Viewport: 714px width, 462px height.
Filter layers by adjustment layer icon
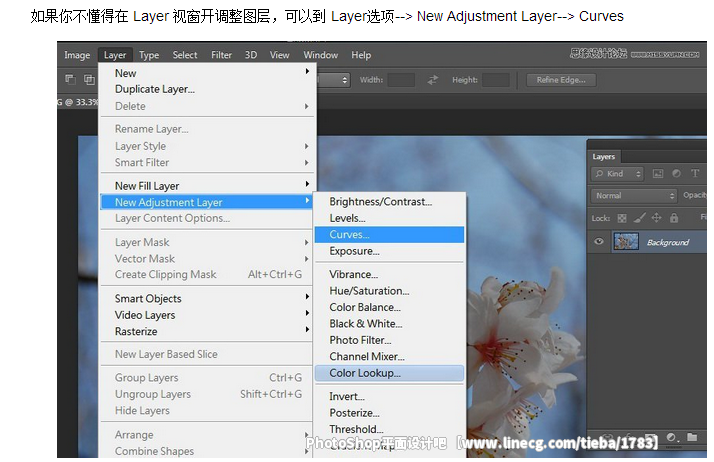tap(676, 173)
